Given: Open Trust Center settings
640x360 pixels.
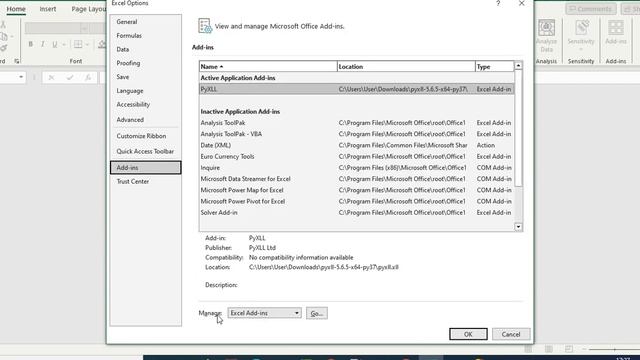Looking at the screenshot, I should 133,181.
